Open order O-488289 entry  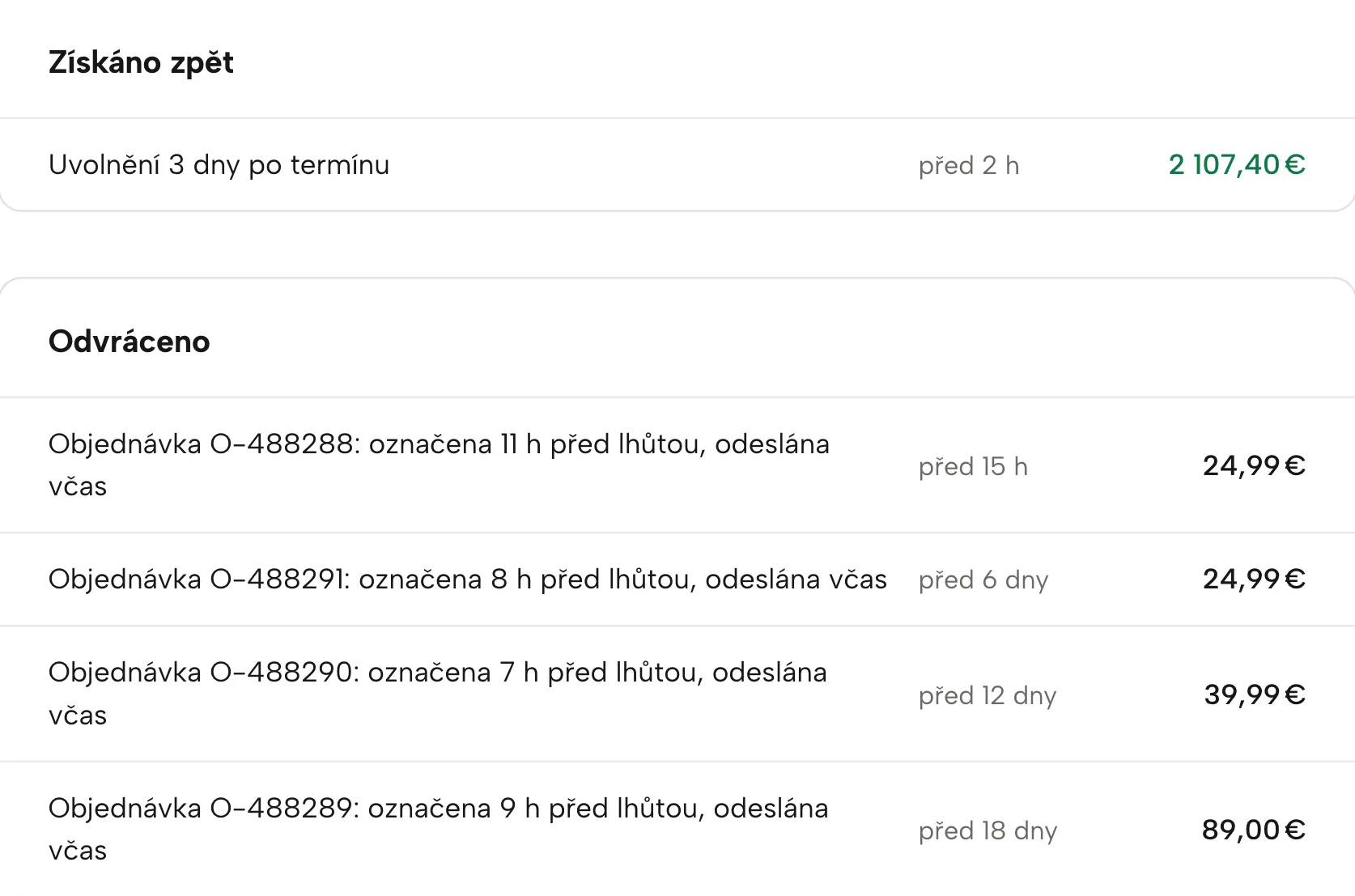(x=677, y=829)
